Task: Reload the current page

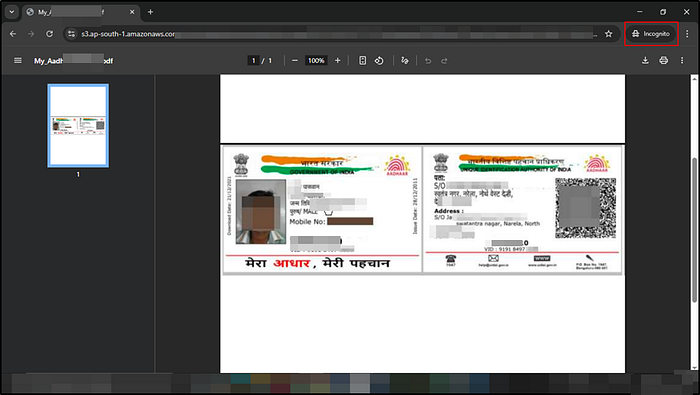Action: tap(50, 34)
